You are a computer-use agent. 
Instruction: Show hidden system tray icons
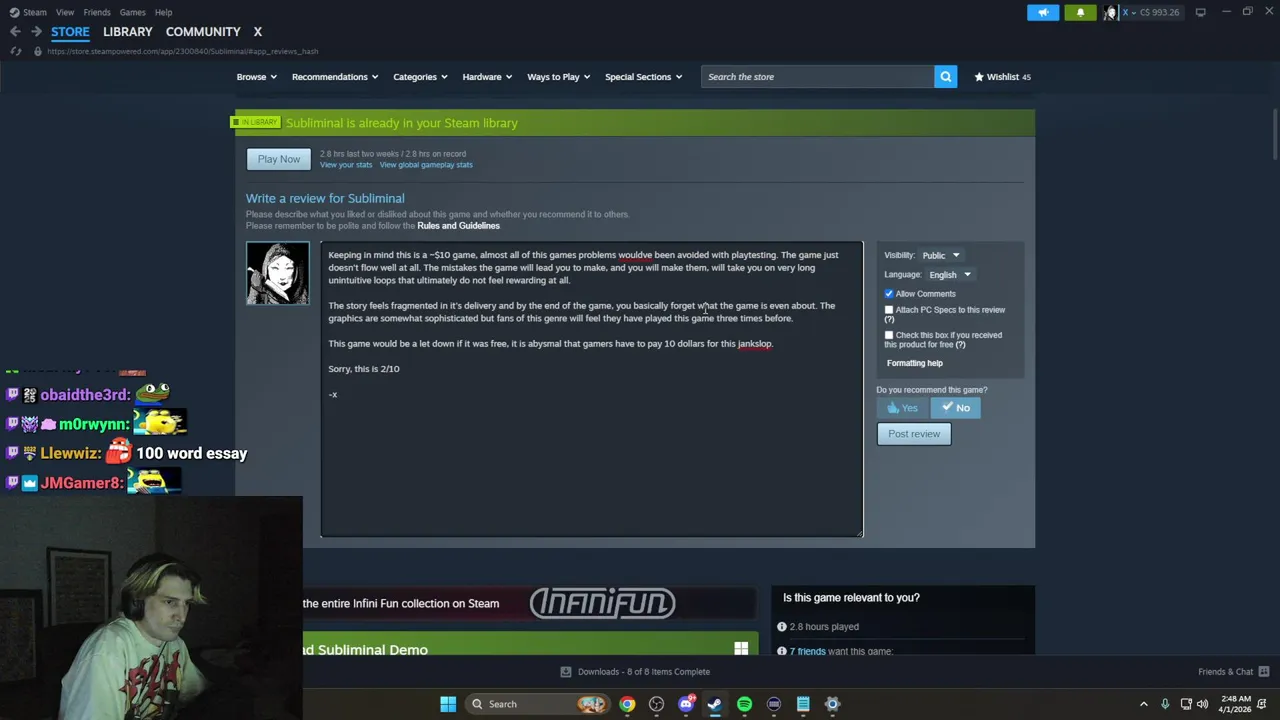[1144, 704]
